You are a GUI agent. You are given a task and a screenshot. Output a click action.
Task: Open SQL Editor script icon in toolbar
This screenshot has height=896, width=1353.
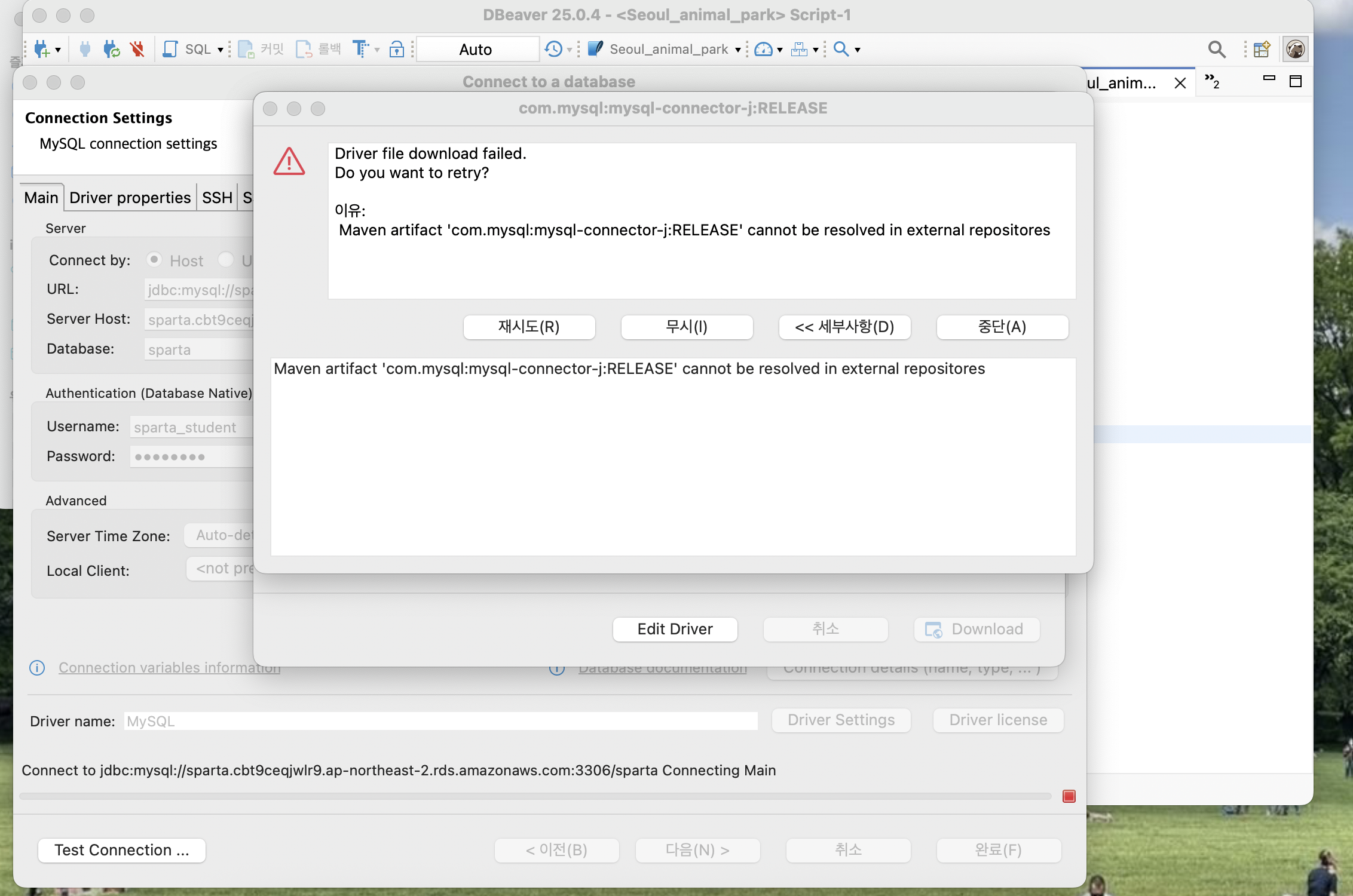click(170, 49)
